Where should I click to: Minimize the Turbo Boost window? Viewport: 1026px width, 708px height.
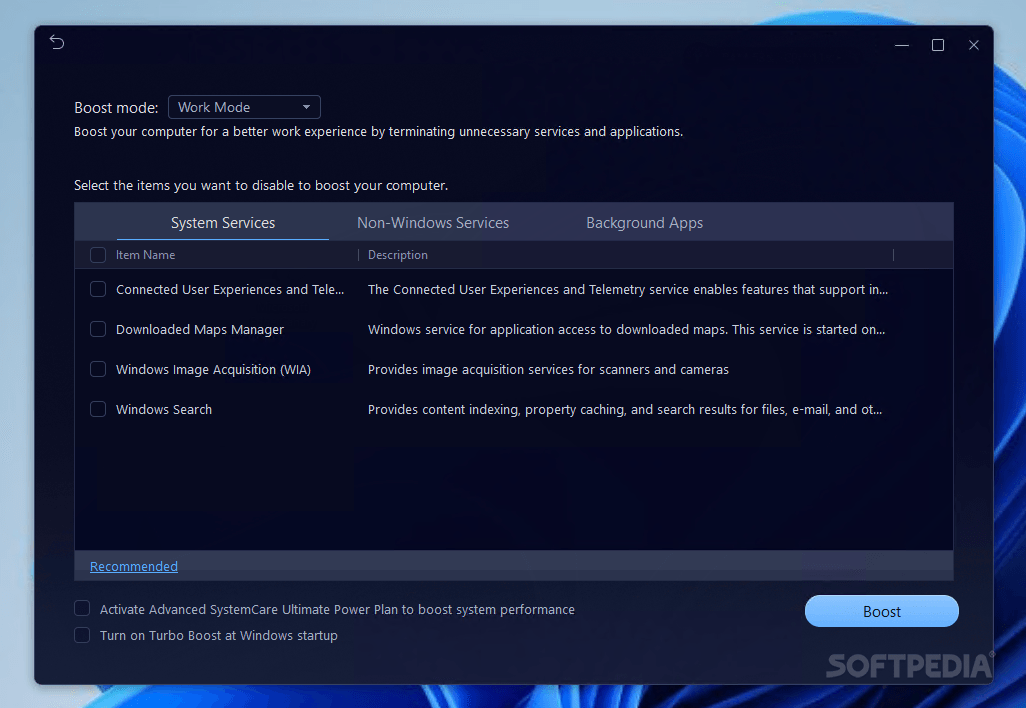pos(902,45)
